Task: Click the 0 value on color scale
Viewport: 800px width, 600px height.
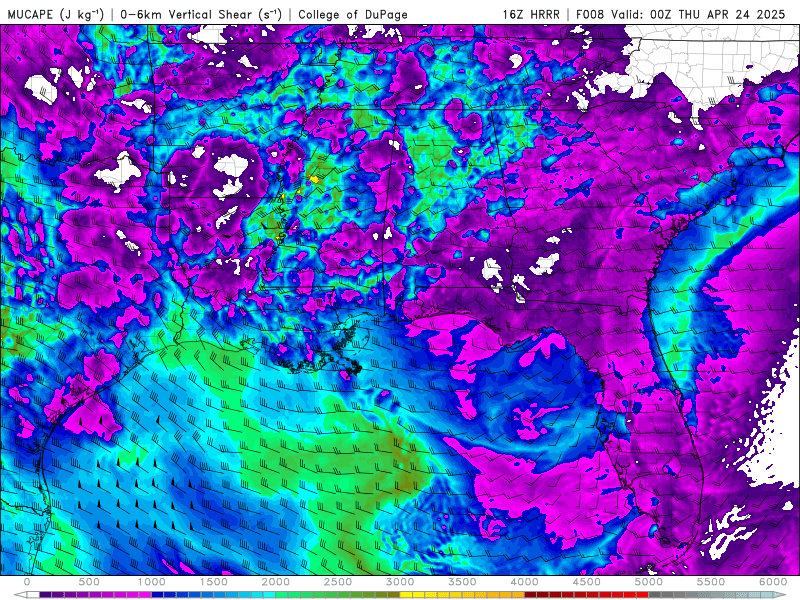Action: (27, 582)
